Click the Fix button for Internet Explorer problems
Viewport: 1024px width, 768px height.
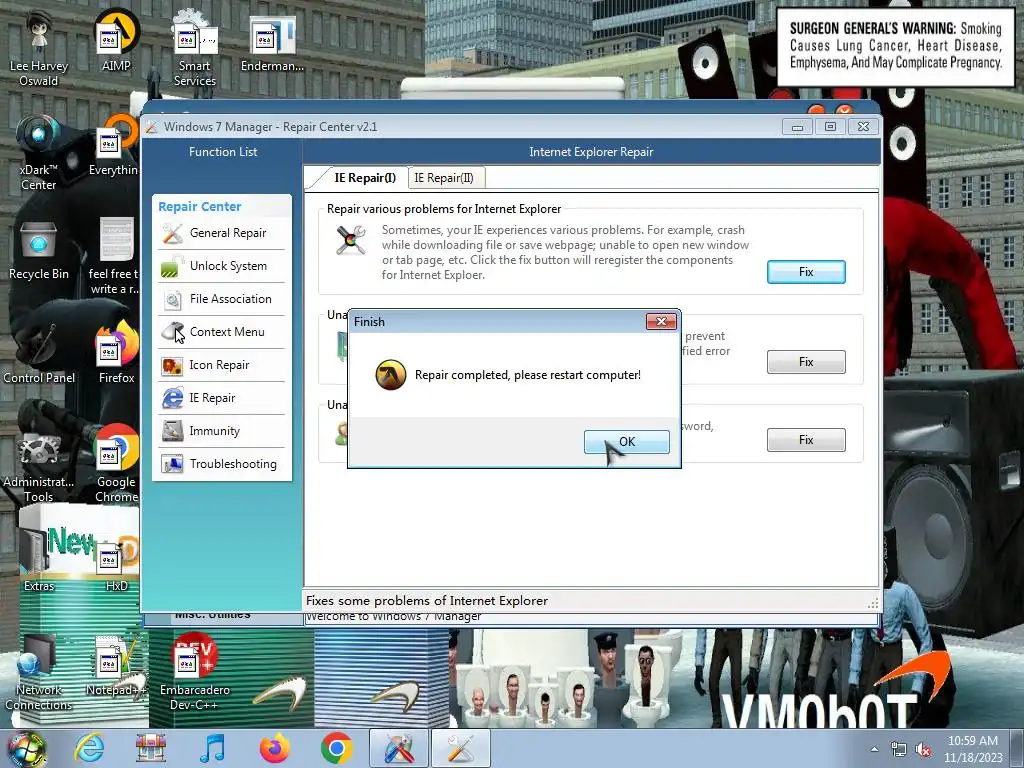coord(806,272)
